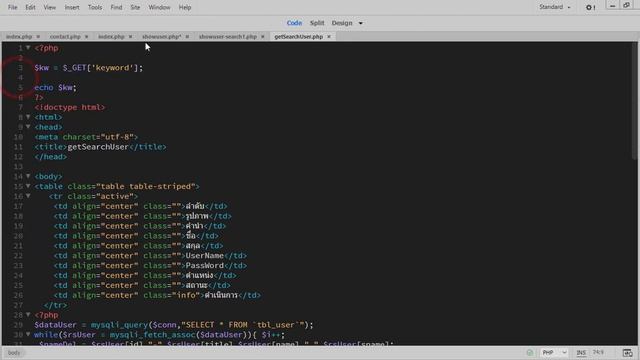
Task: Close the showuser.php* tab
Action: click(x=187, y=37)
